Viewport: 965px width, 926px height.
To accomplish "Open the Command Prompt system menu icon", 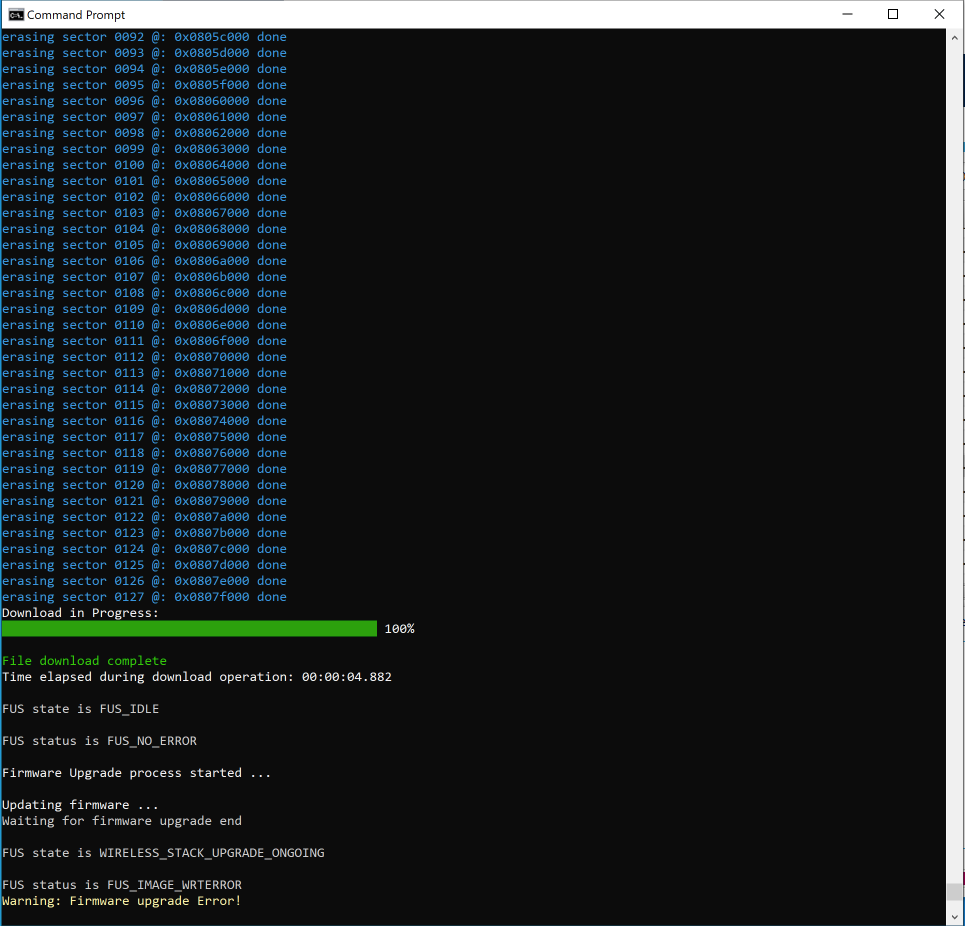I will (15, 14).
